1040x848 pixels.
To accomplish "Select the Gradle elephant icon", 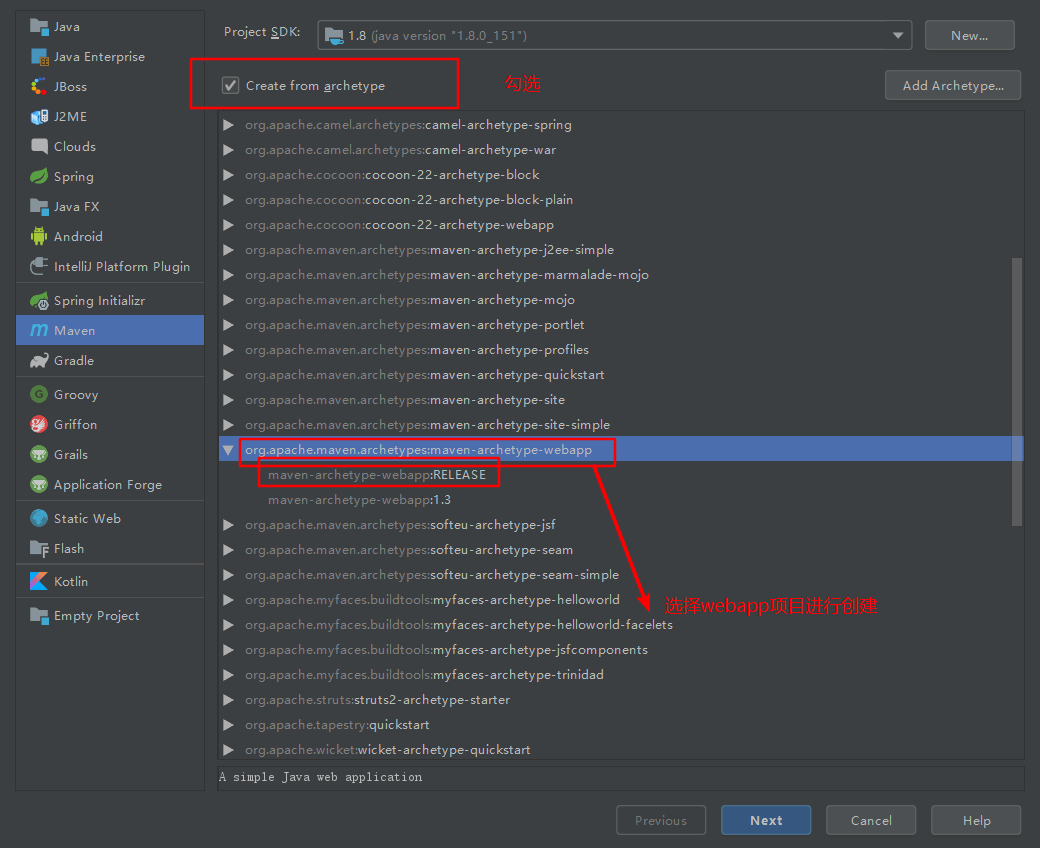I will click(39, 361).
